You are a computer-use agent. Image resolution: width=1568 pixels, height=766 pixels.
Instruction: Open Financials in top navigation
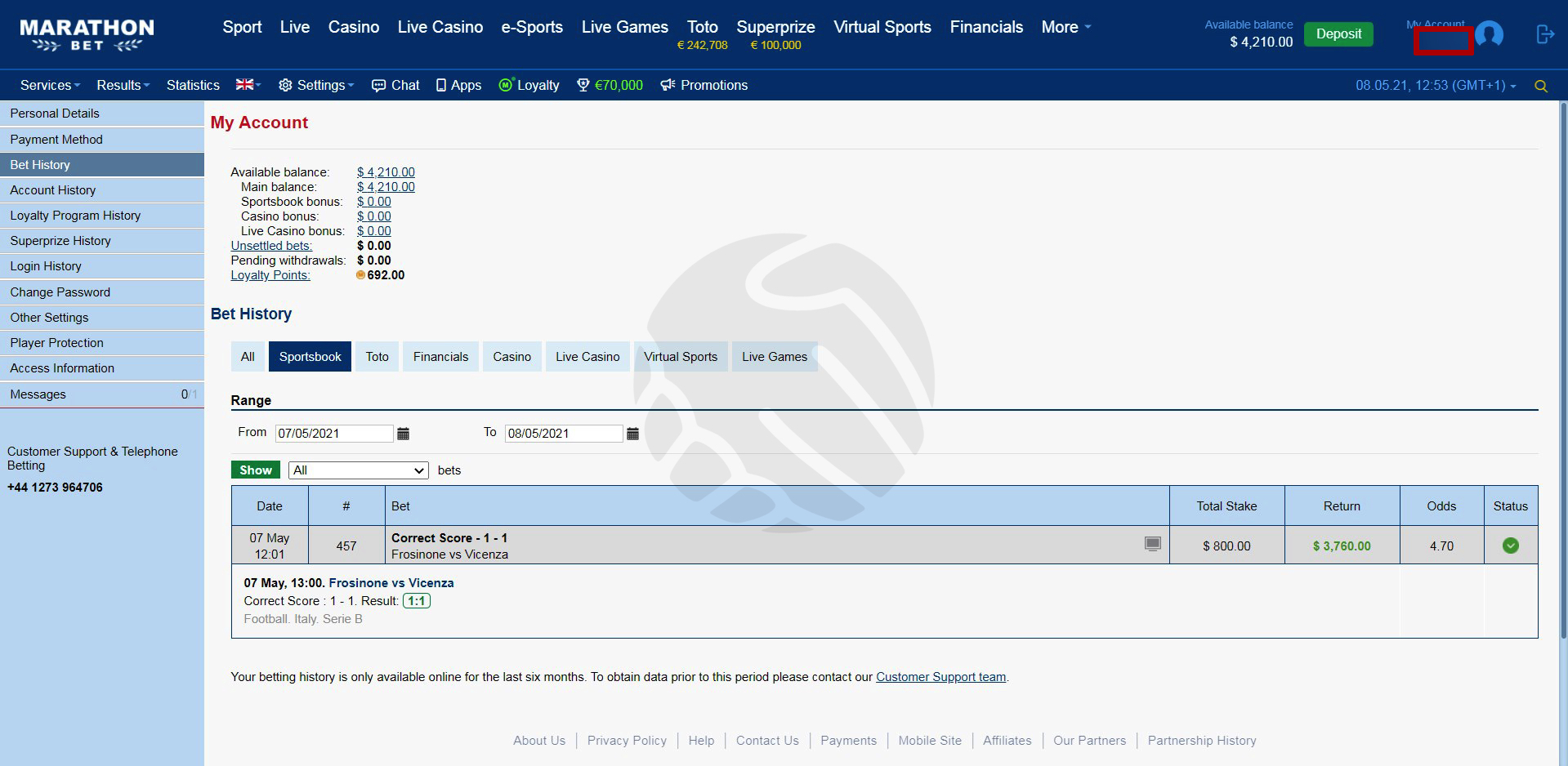tap(986, 27)
